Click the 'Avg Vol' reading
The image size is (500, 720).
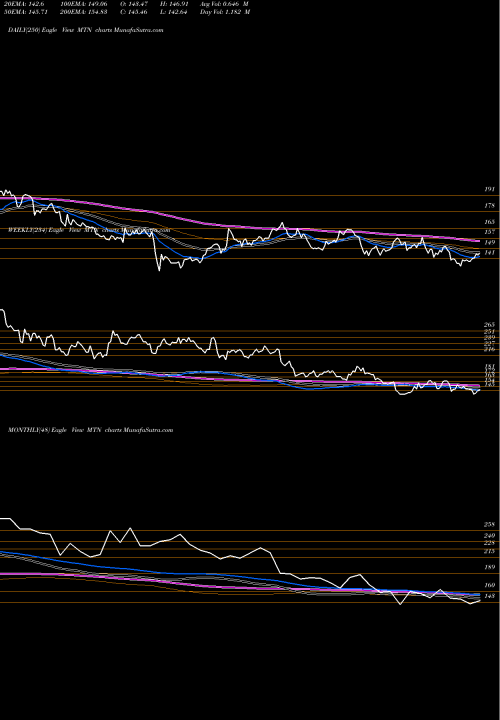point(225,4)
